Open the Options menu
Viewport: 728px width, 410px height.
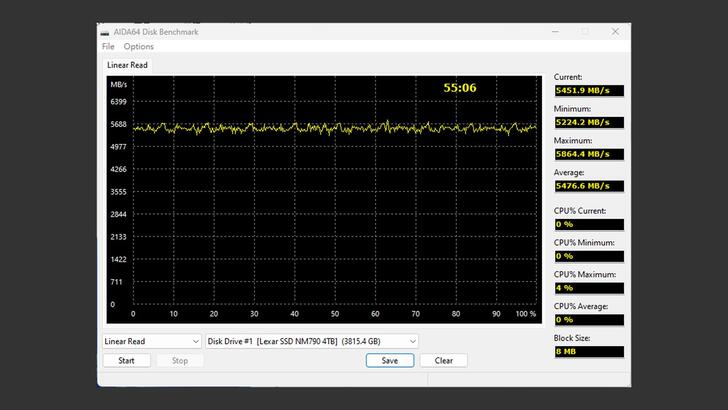coord(139,46)
